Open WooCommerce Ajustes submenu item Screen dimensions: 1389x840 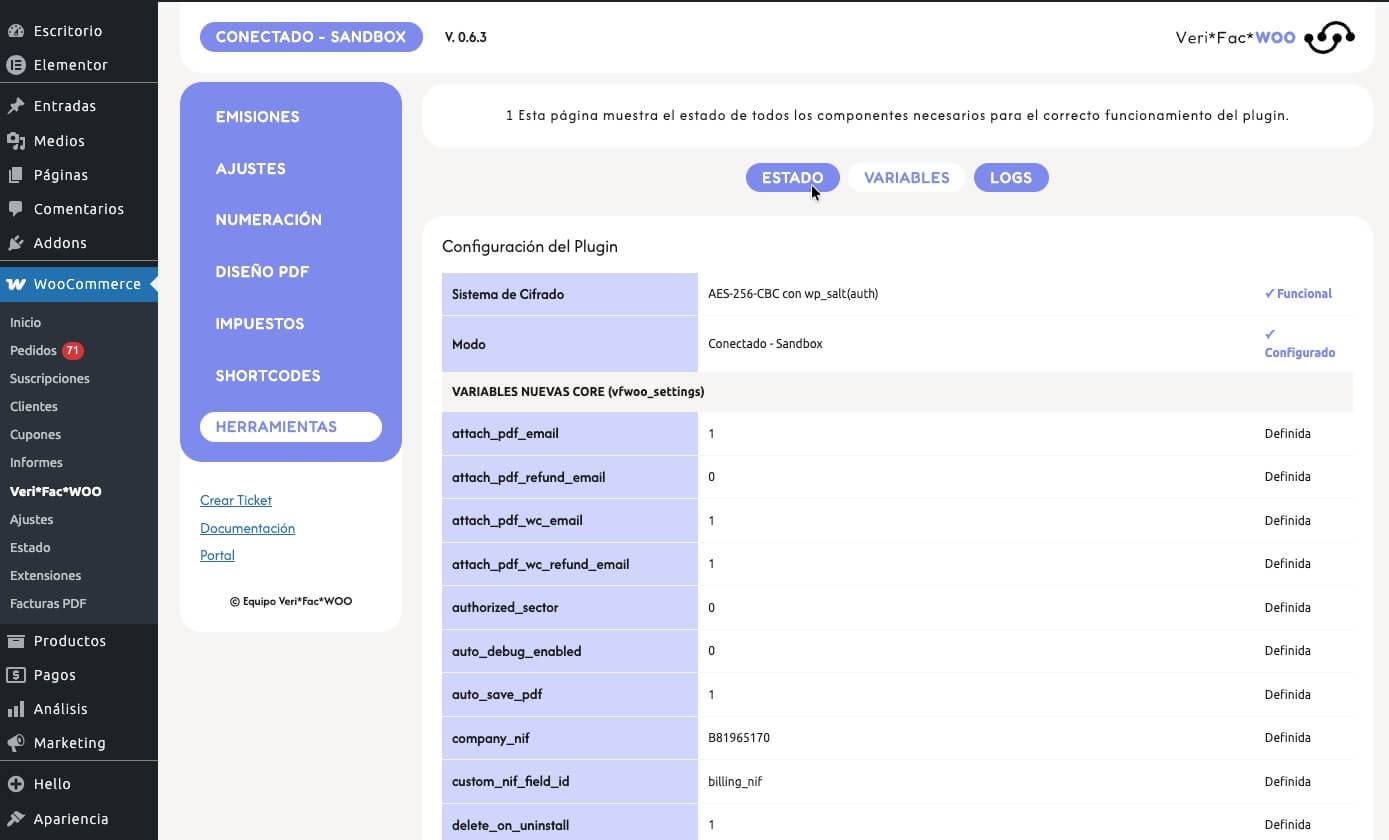pyautogui.click(x=32, y=520)
